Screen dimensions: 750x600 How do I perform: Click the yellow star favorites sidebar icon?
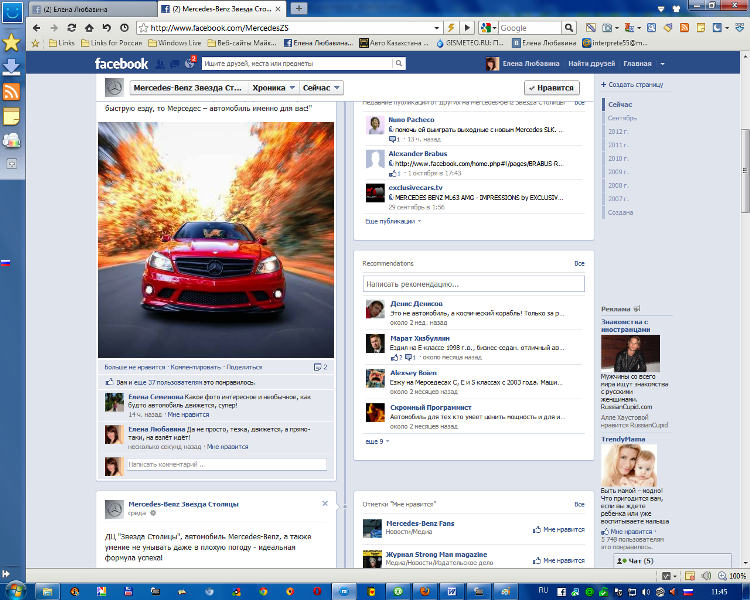point(12,42)
